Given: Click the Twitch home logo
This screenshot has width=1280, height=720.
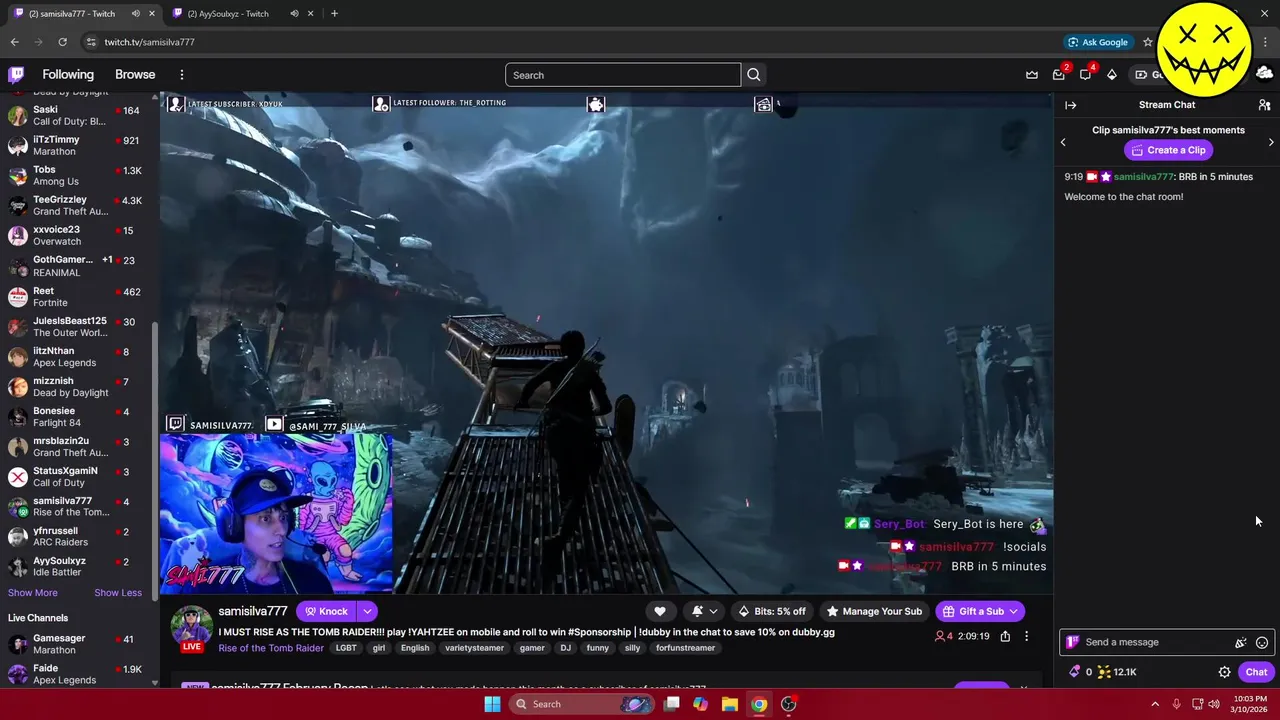Looking at the screenshot, I should pos(16,74).
